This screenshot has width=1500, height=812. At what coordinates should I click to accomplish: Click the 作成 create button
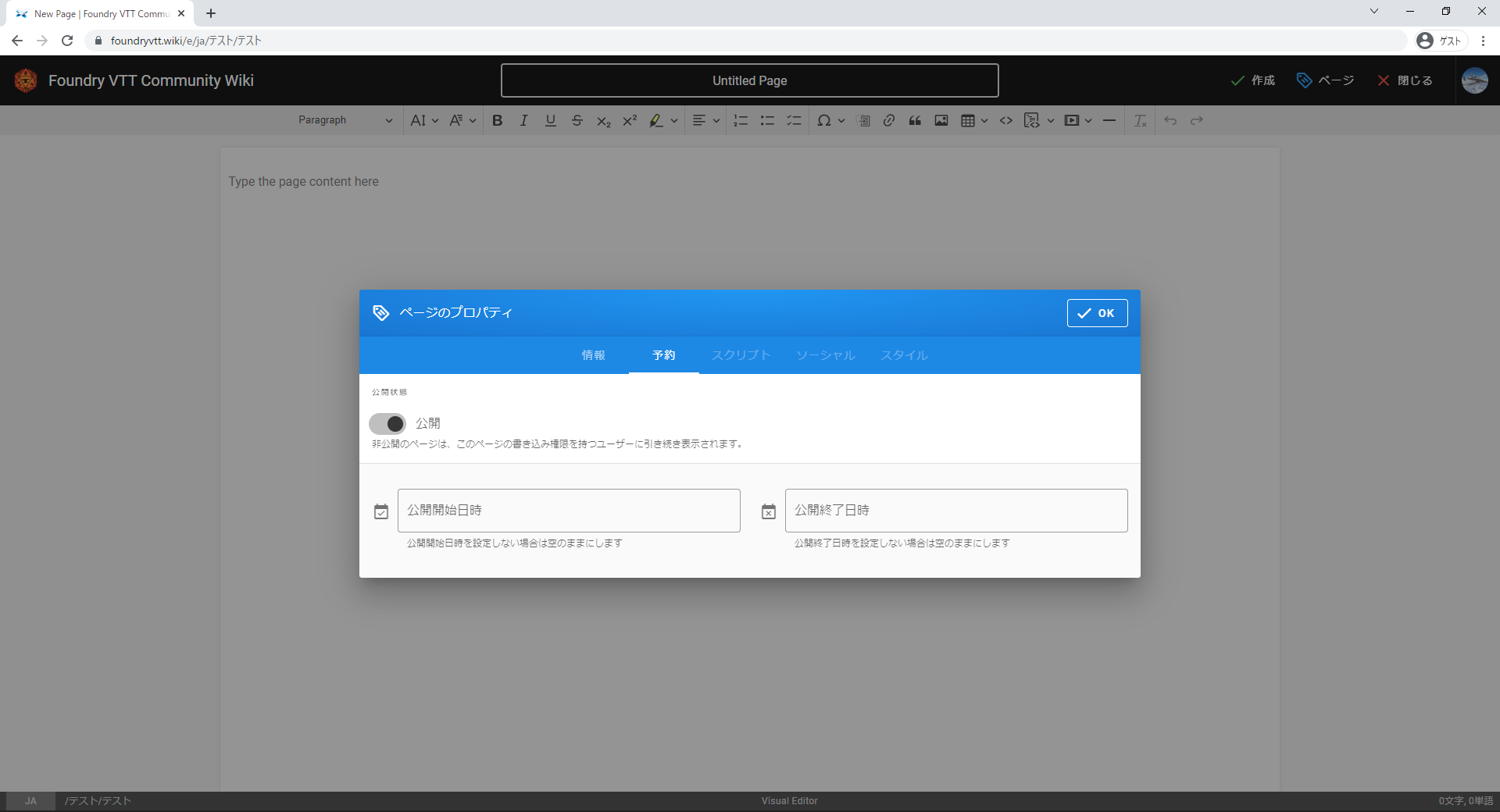pos(1252,80)
